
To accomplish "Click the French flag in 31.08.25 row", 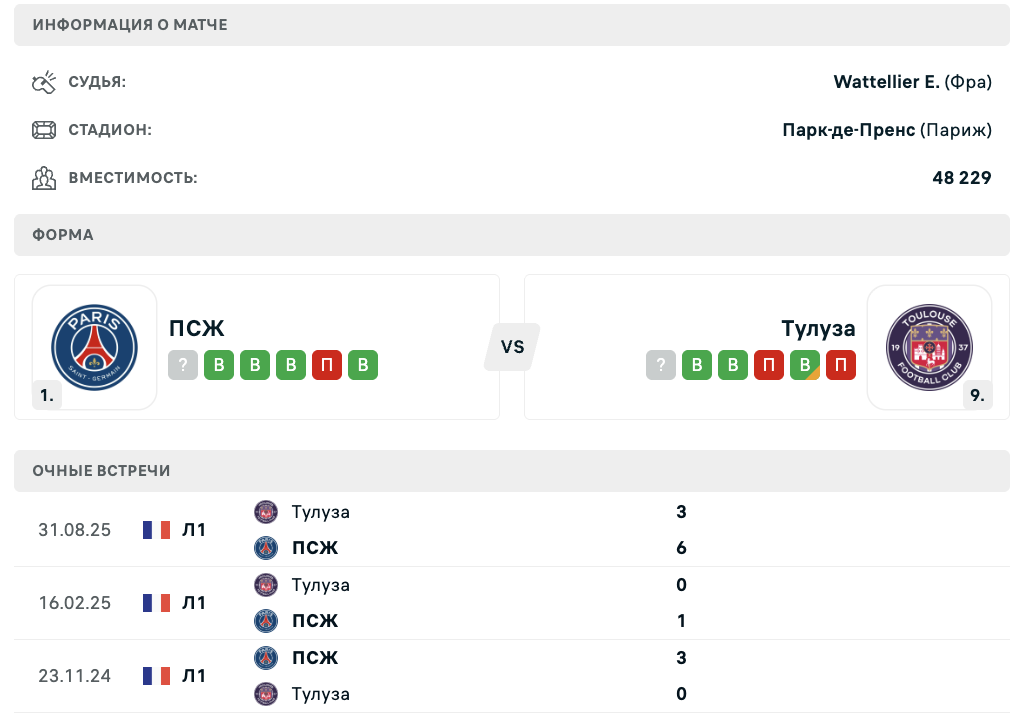I will click(156, 530).
